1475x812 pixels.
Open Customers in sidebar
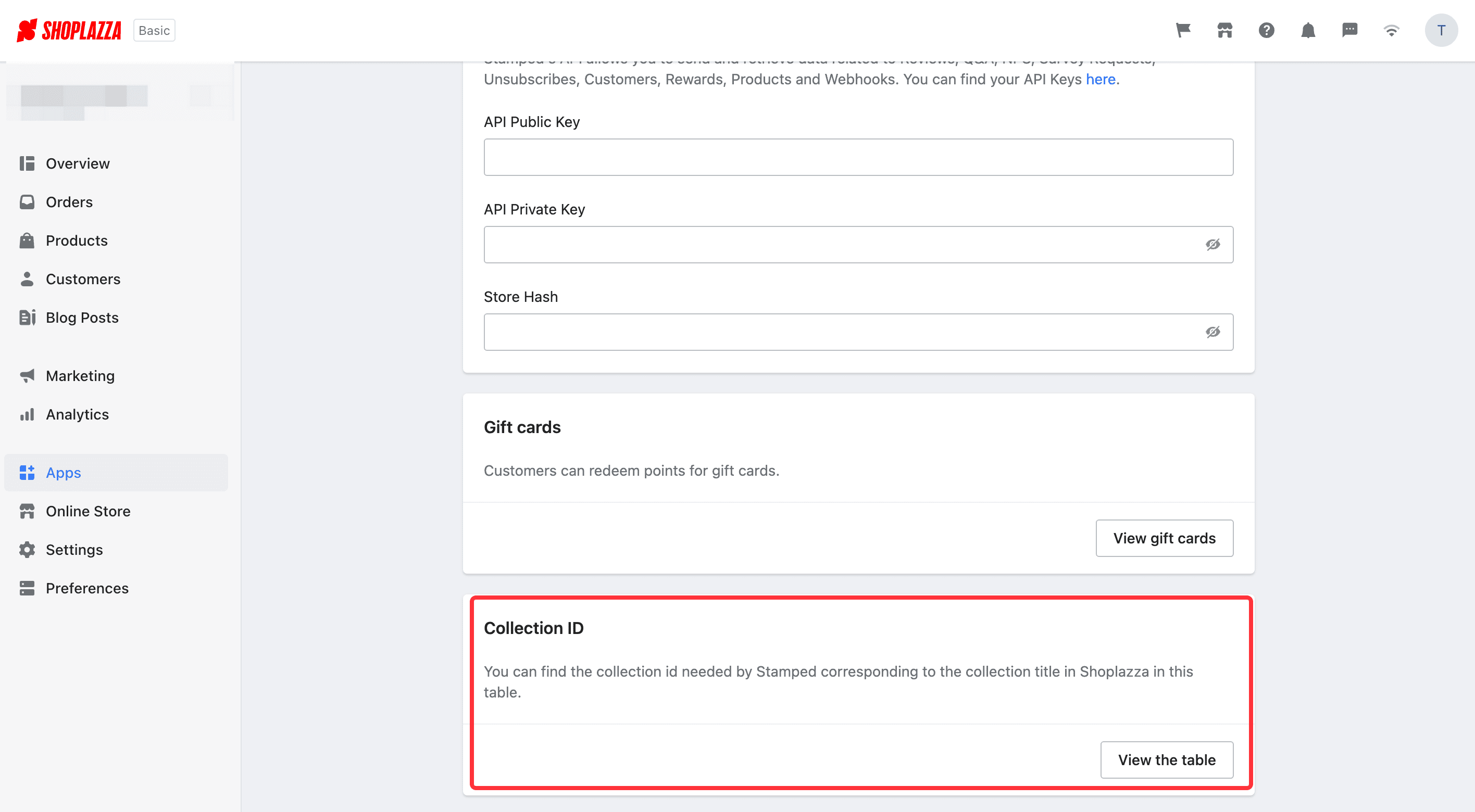[116, 279]
